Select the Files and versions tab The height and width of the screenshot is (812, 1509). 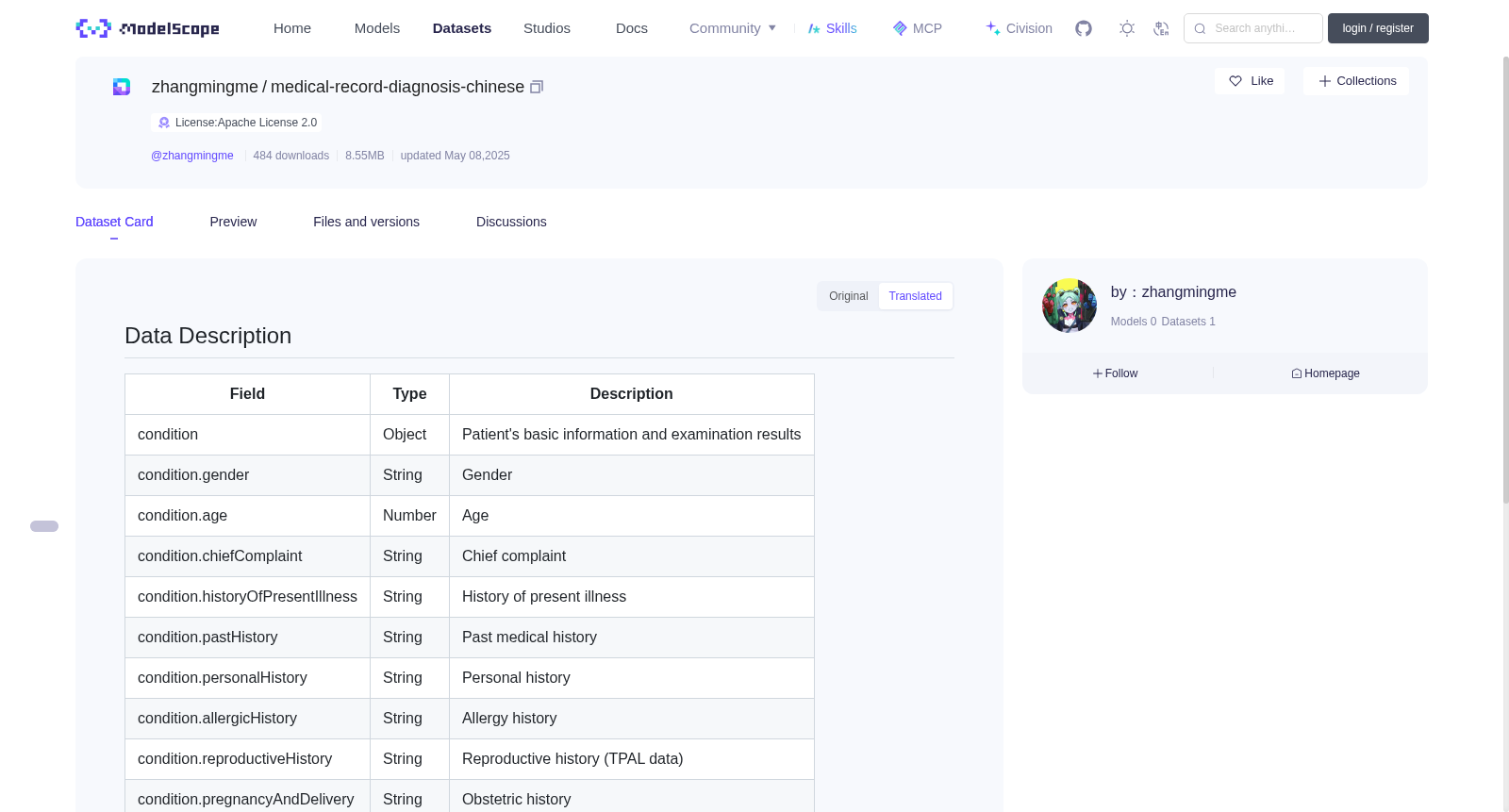[x=366, y=222]
